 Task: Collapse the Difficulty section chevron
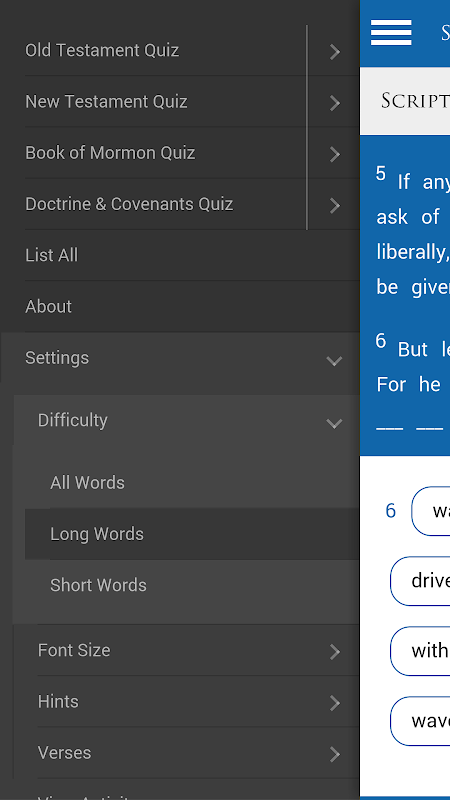(334, 423)
